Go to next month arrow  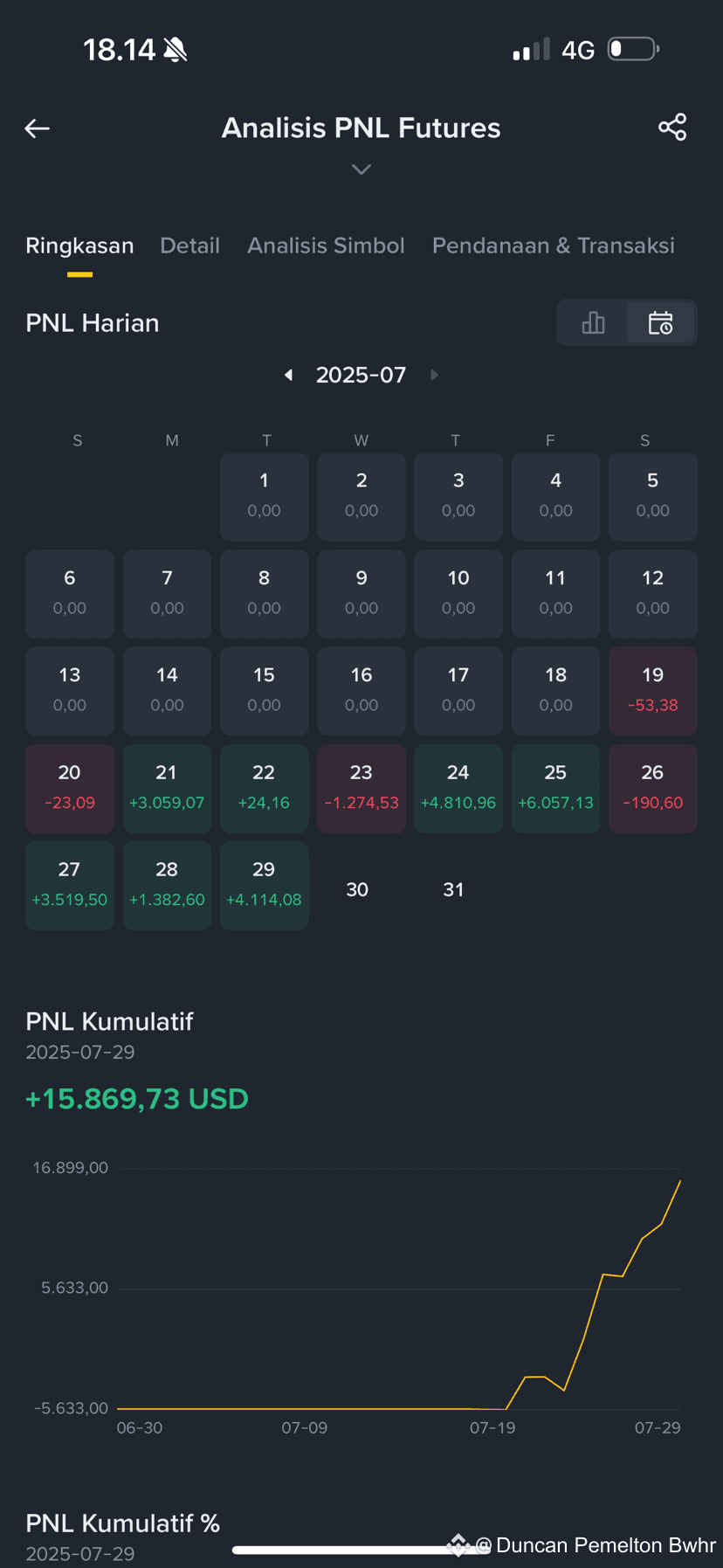[434, 375]
